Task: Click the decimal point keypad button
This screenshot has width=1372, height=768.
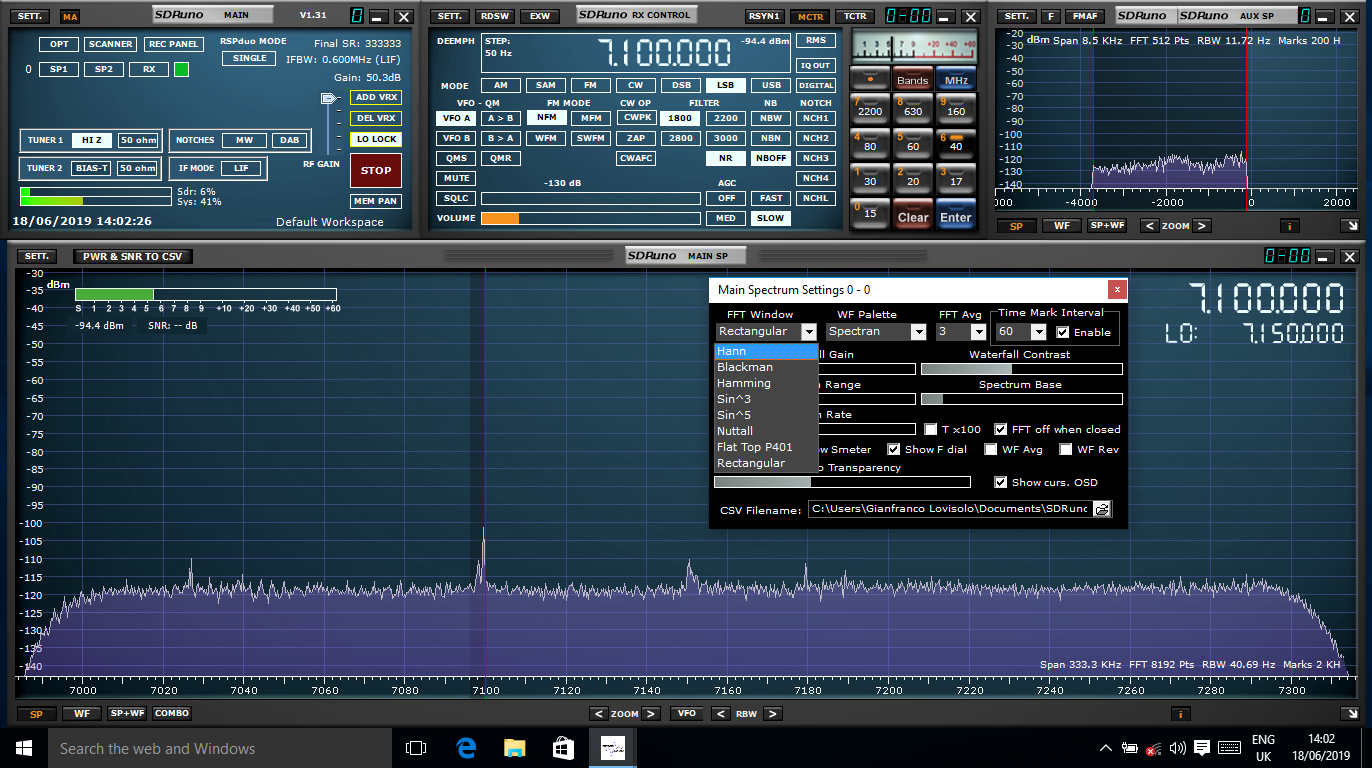Action: (x=869, y=79)
